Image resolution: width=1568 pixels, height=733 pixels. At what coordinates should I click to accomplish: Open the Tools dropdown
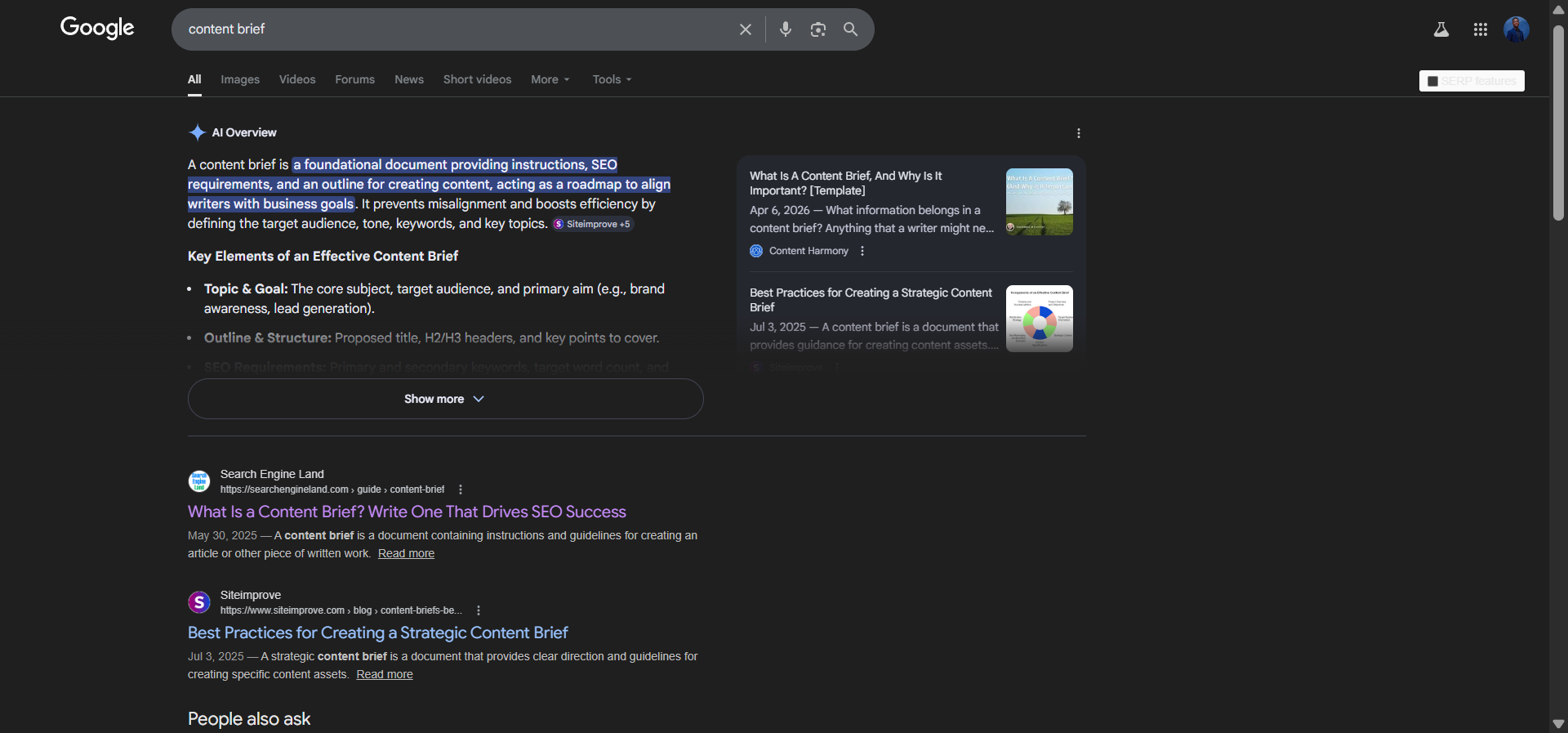pyautogui.click(x=612, y=79)
